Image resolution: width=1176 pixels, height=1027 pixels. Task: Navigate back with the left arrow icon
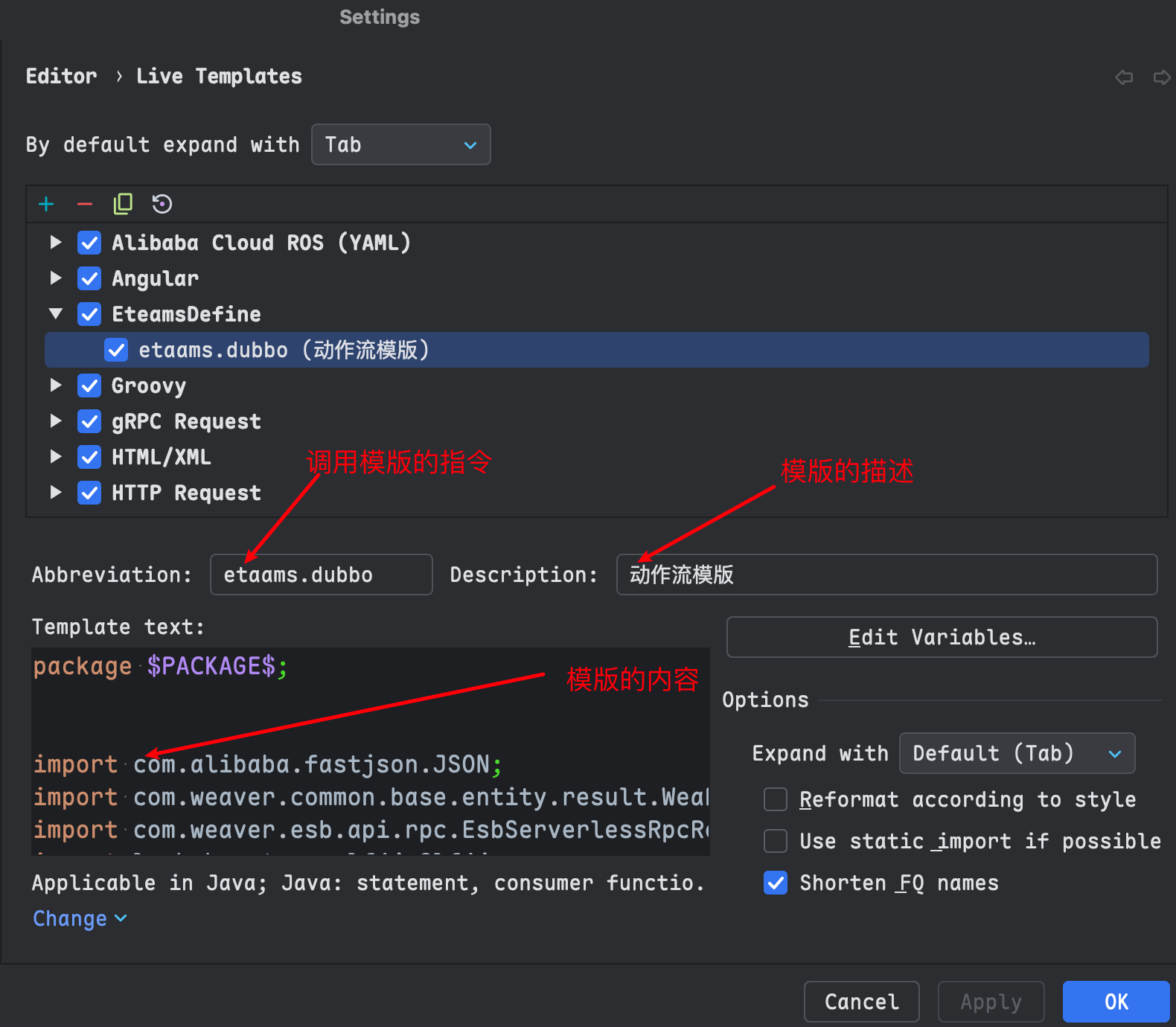pos(1124,77)
